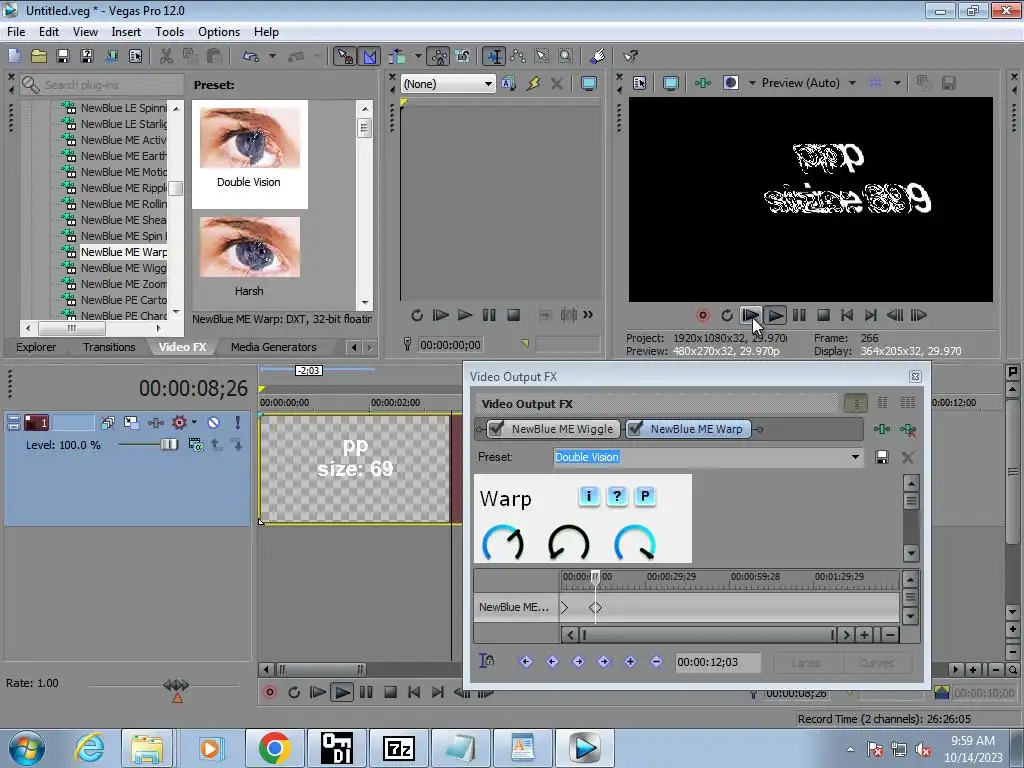Open the Tools menu
The height and width of the screenshot is (768, 1024).
(x=169, y=31)
